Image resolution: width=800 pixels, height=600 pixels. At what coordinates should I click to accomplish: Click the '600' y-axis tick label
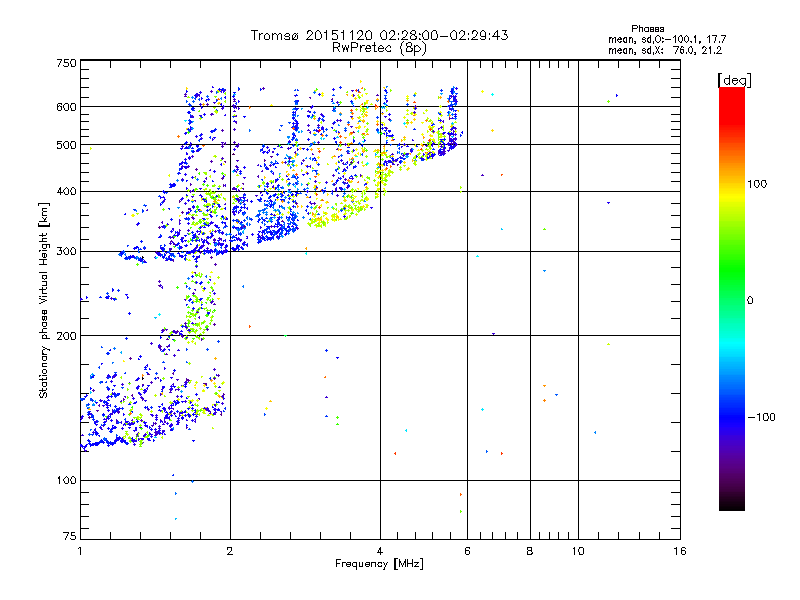pos(66,107)
